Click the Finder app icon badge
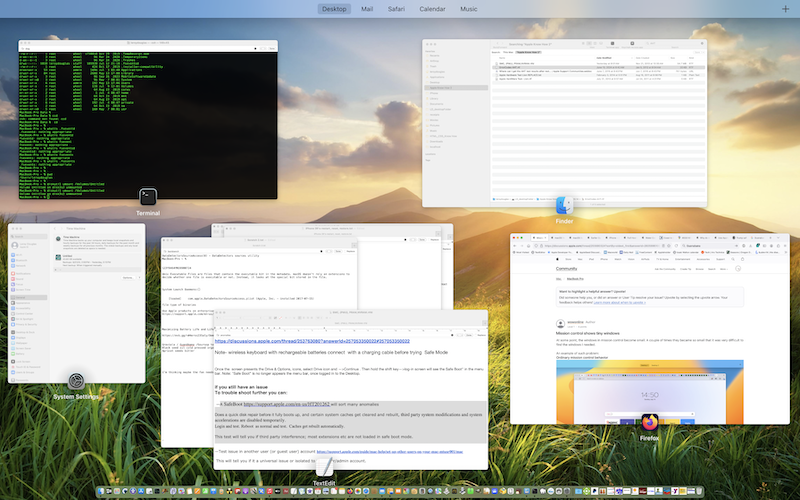This screenshot has width=800, height=500. point(565,205)
